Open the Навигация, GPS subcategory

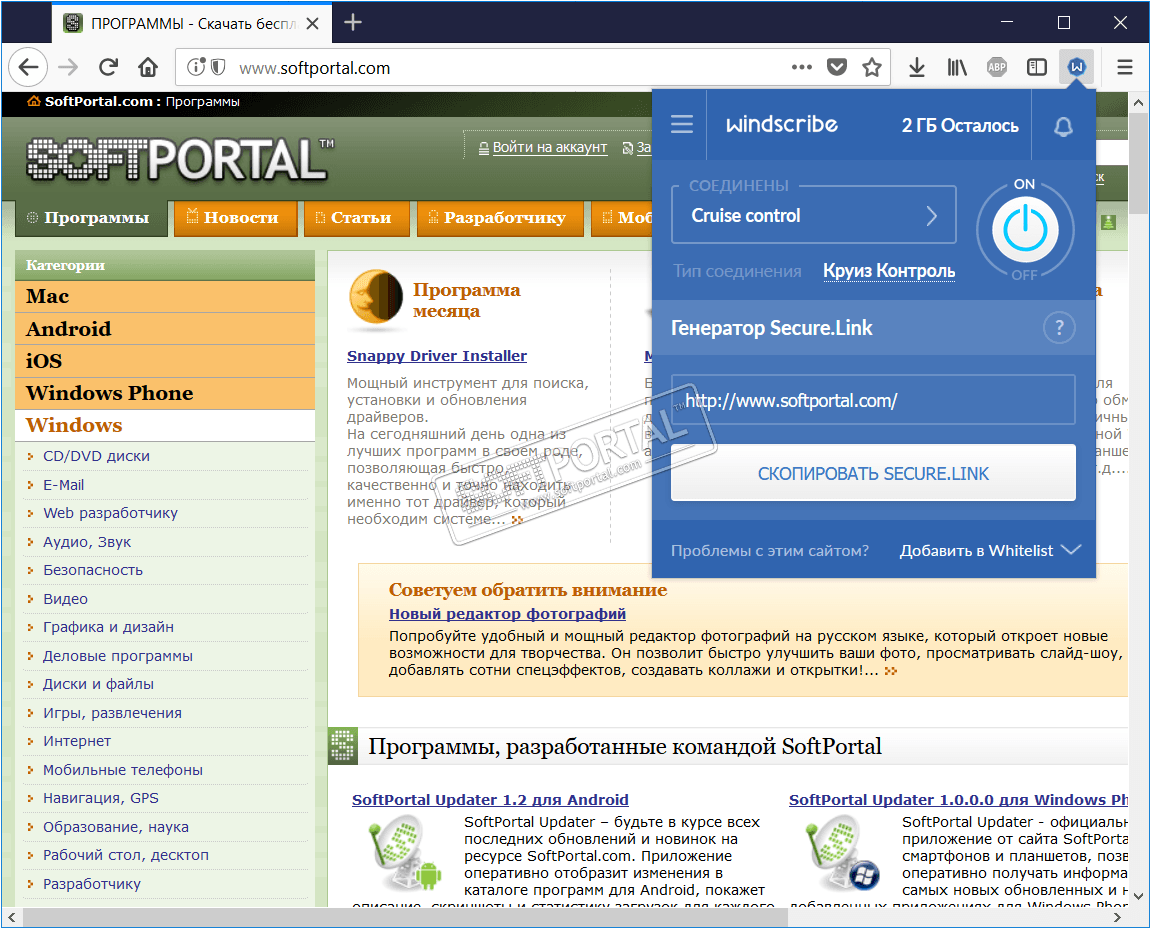[100, 798]
